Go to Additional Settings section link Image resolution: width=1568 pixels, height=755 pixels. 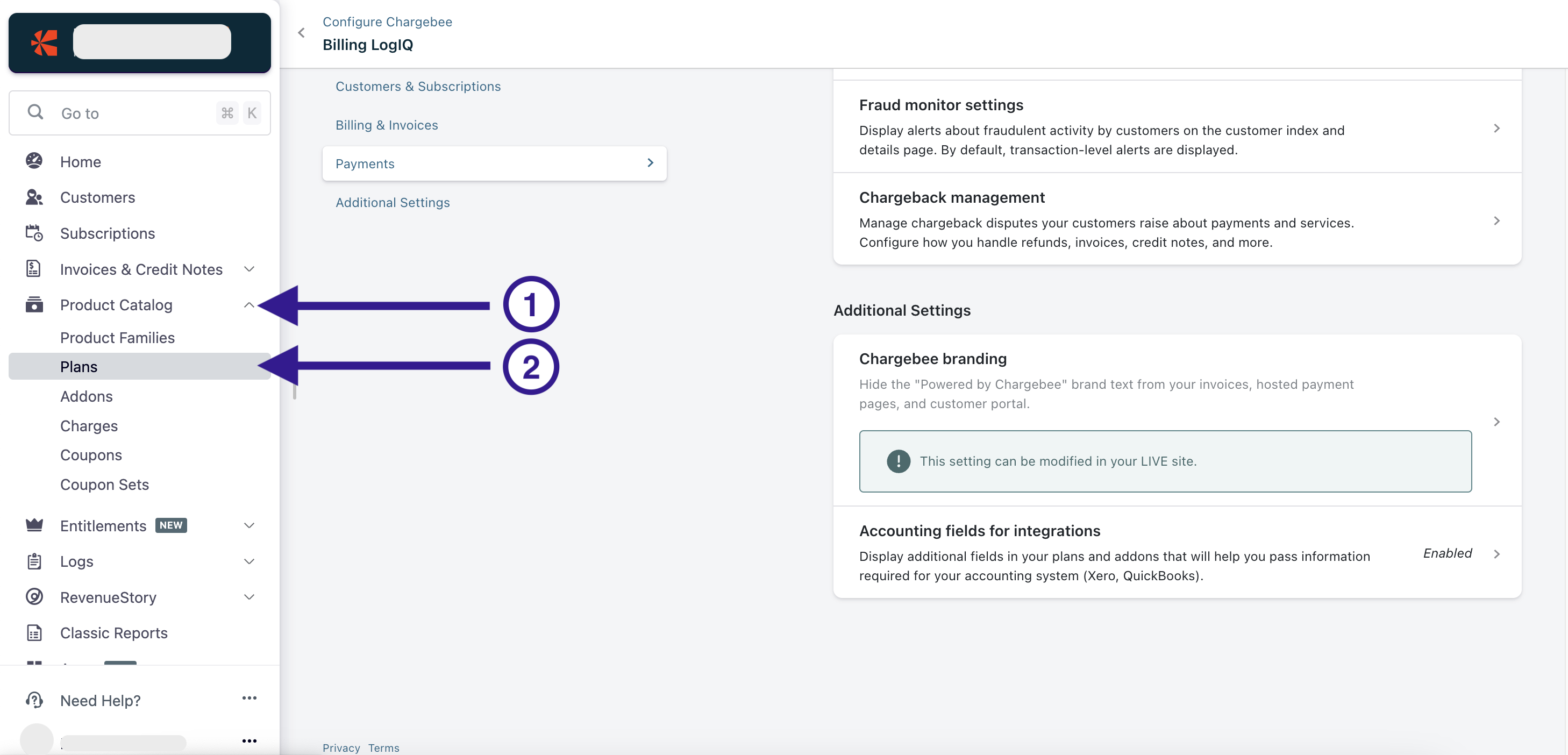point(393,202)
